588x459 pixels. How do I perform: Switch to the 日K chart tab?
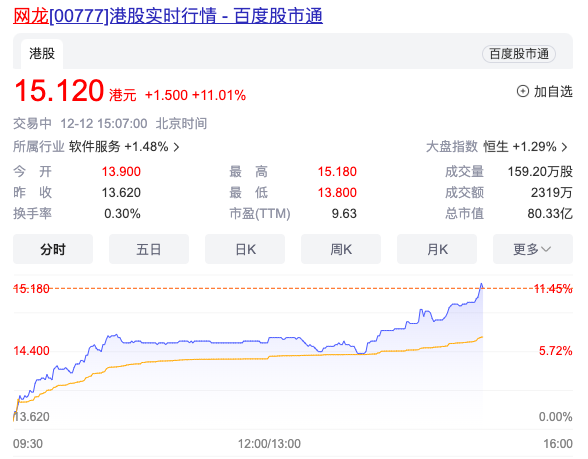coord(245,249)
